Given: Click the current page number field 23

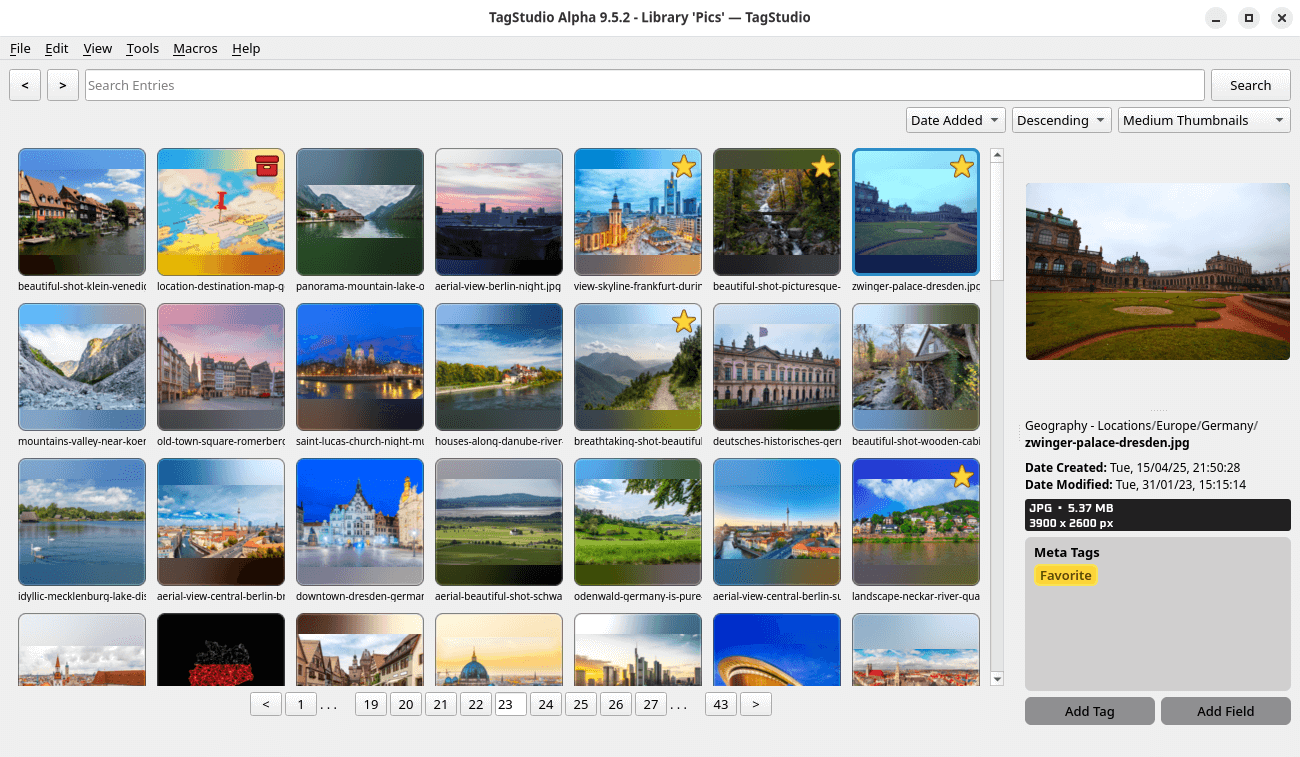Looking at the screenshot, I should 510,704.
